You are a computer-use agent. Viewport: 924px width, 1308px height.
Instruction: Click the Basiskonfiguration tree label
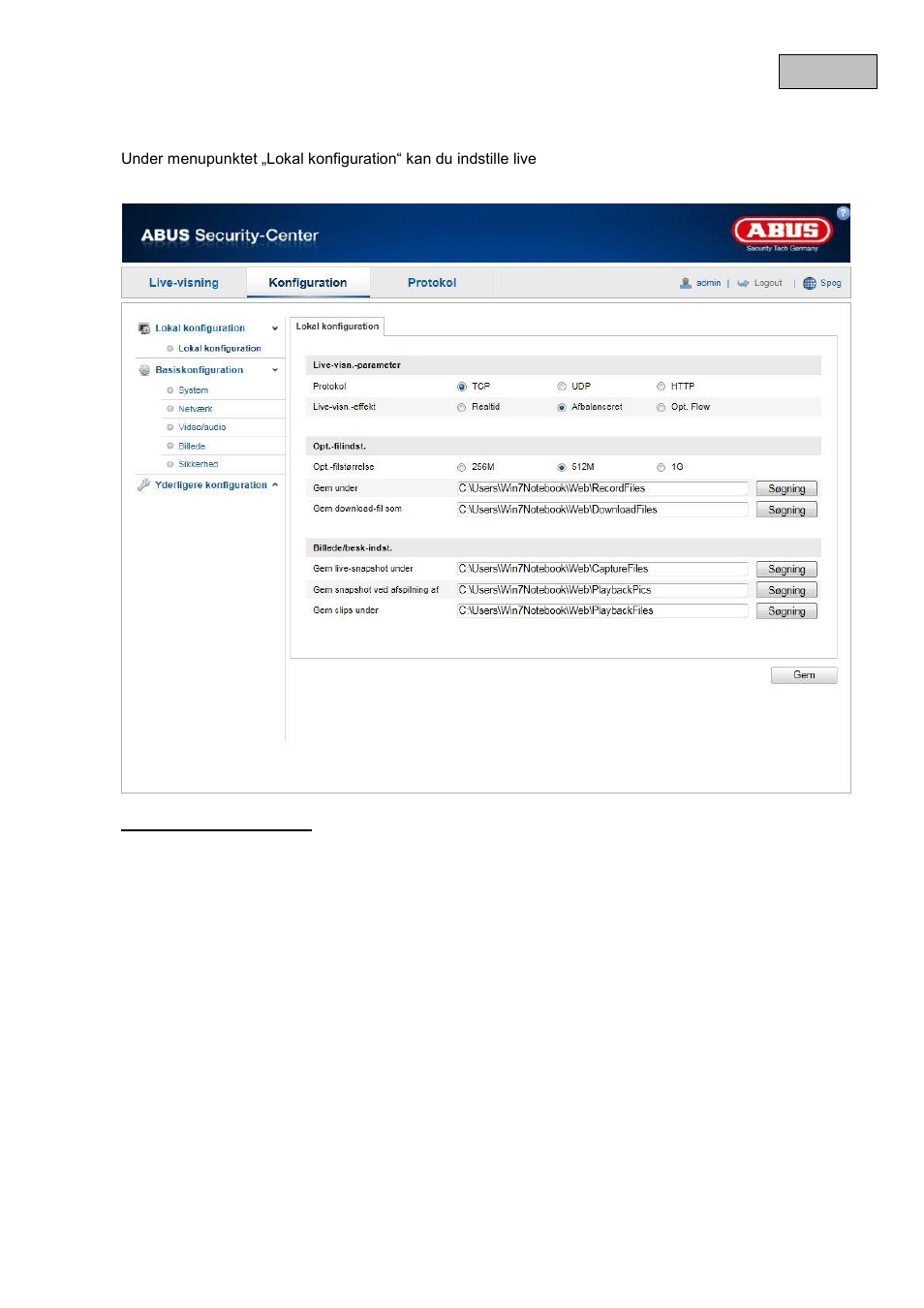(200, 370)
